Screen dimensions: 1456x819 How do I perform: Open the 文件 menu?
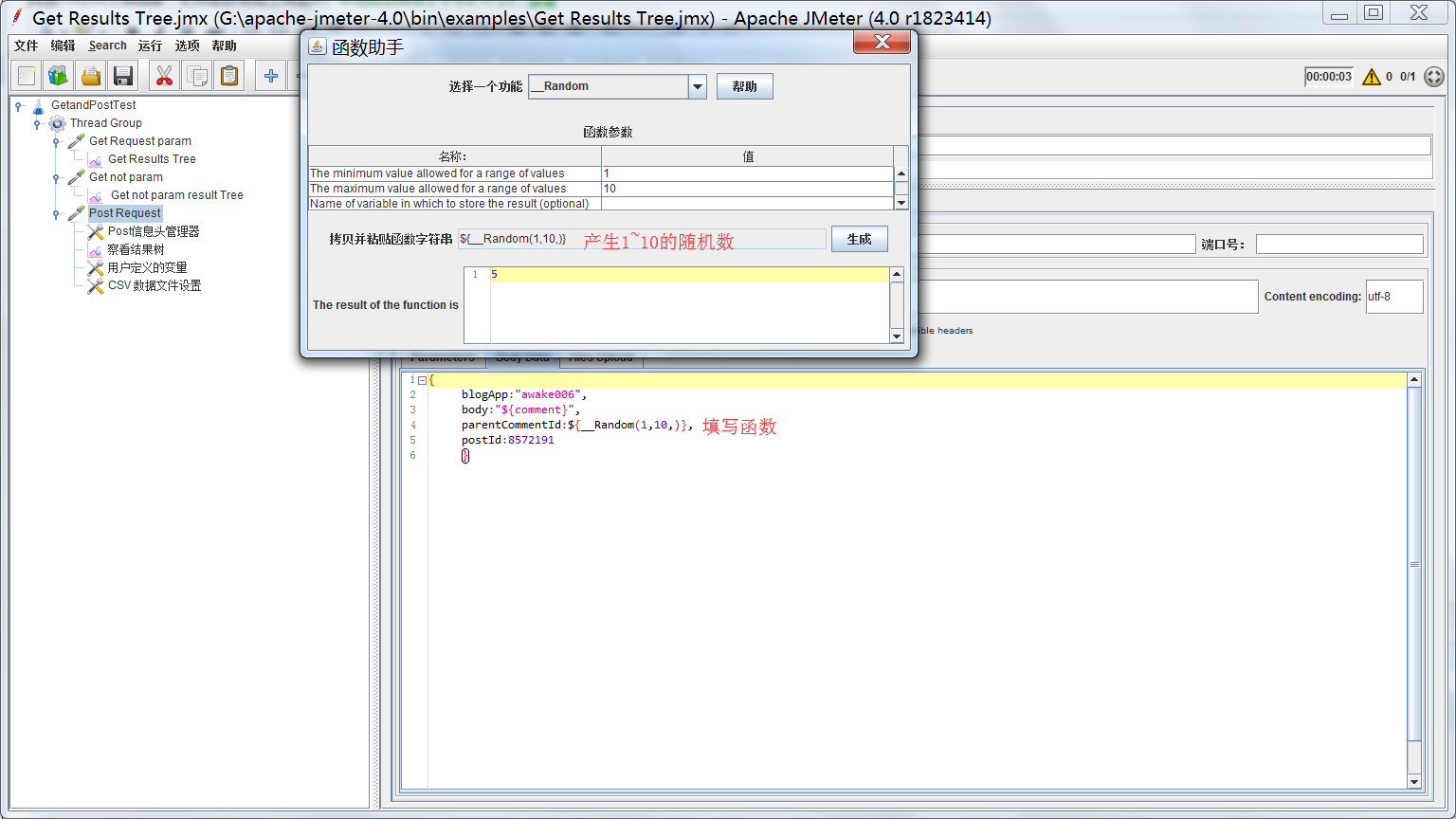27,45
